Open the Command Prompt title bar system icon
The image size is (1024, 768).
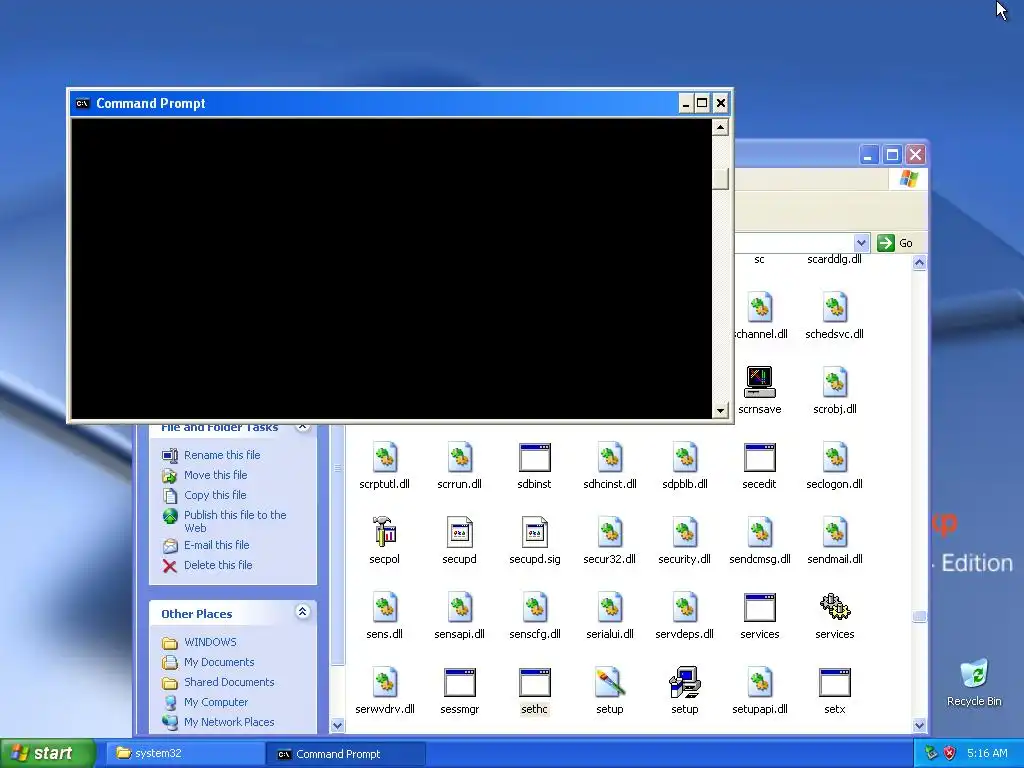(82, 103)
